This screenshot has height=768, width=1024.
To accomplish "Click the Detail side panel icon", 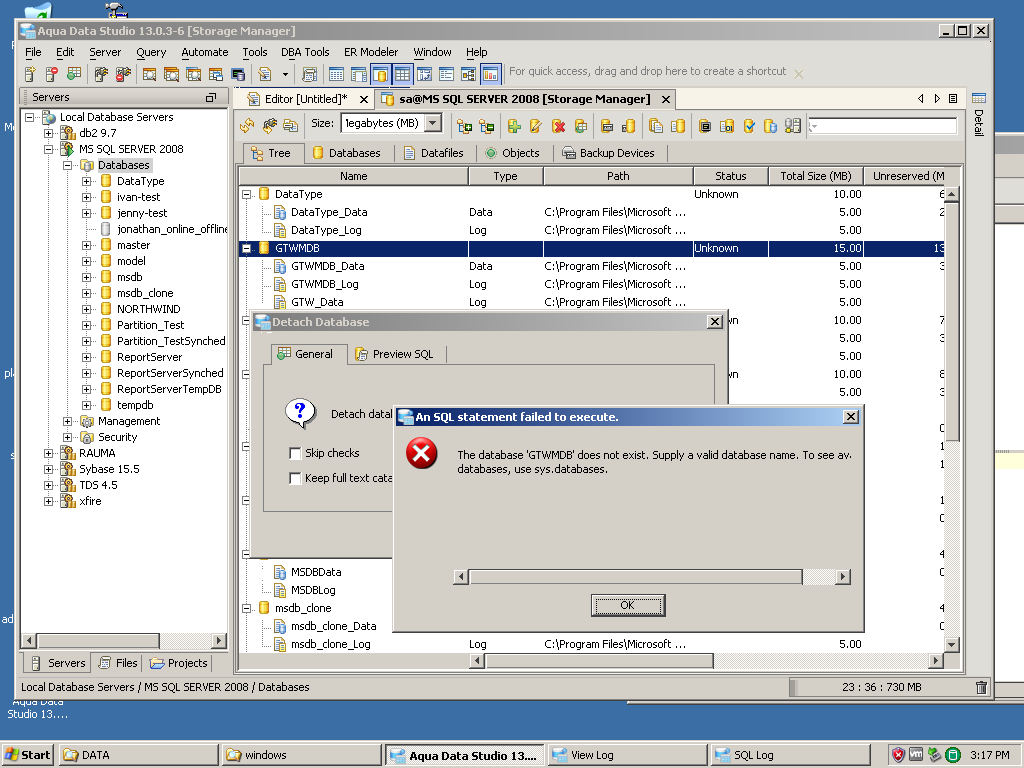I will click(978, 99).
